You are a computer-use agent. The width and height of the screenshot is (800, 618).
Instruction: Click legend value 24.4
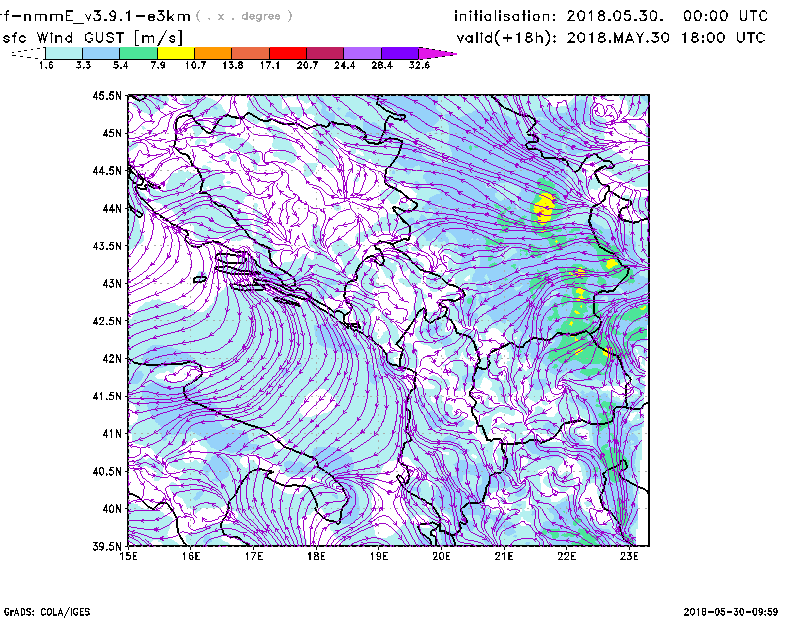tap(344, 65)
